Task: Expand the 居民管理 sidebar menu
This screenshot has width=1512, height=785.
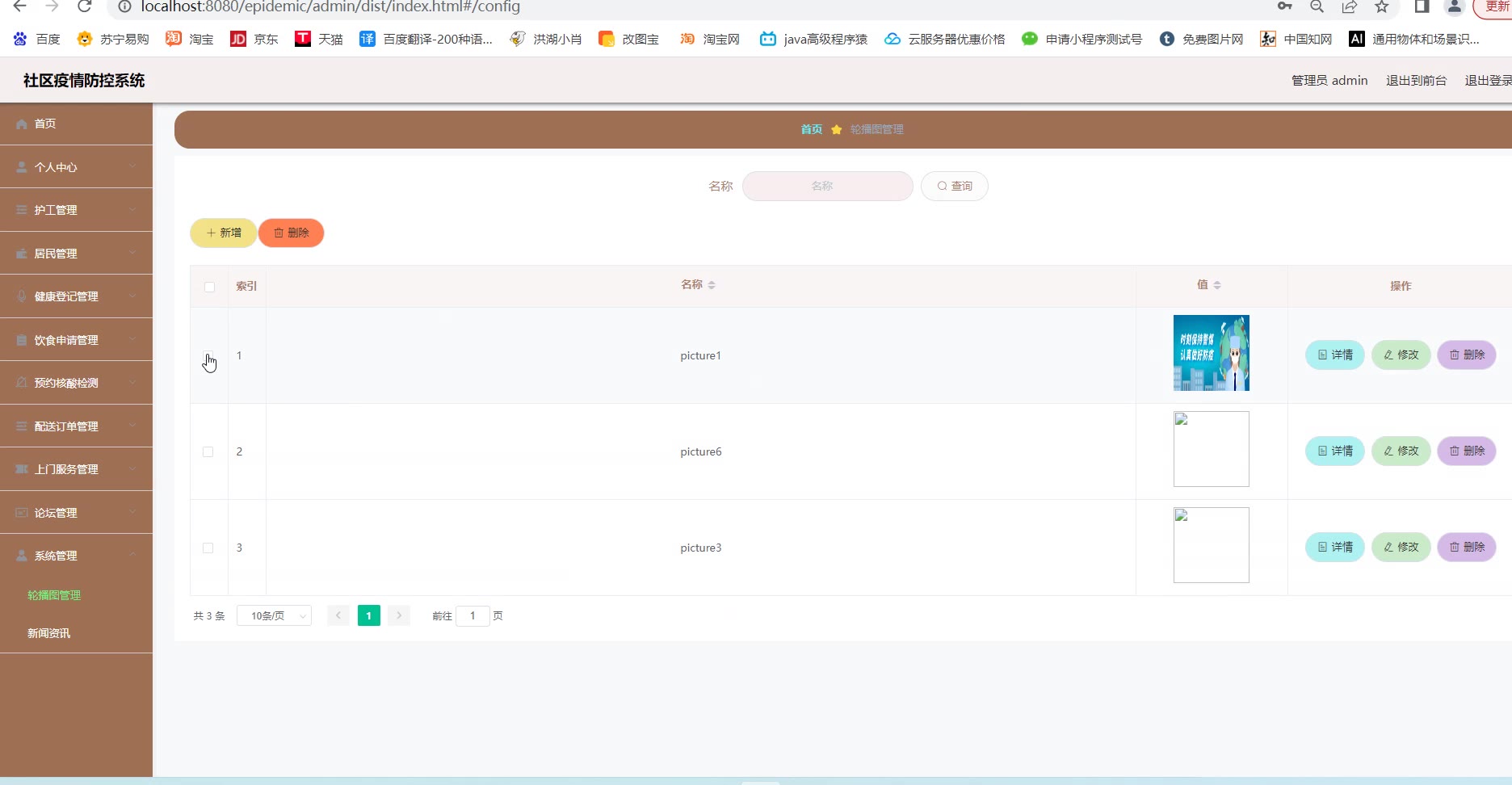Action: (76, 254)
